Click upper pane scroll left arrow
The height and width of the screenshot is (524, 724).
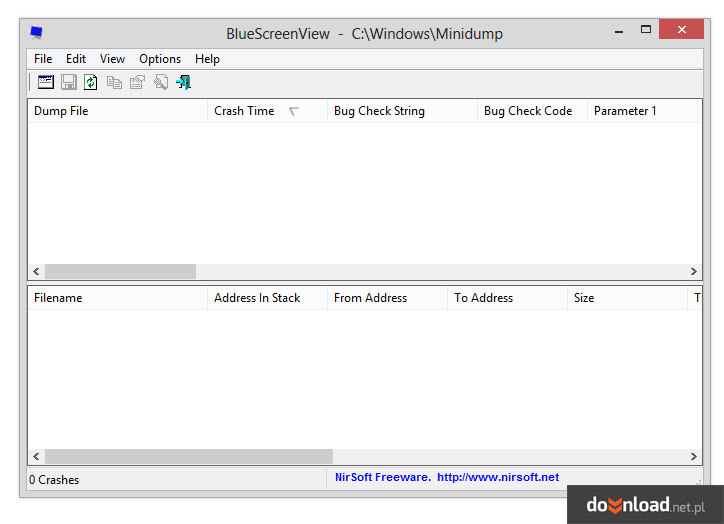36,271
